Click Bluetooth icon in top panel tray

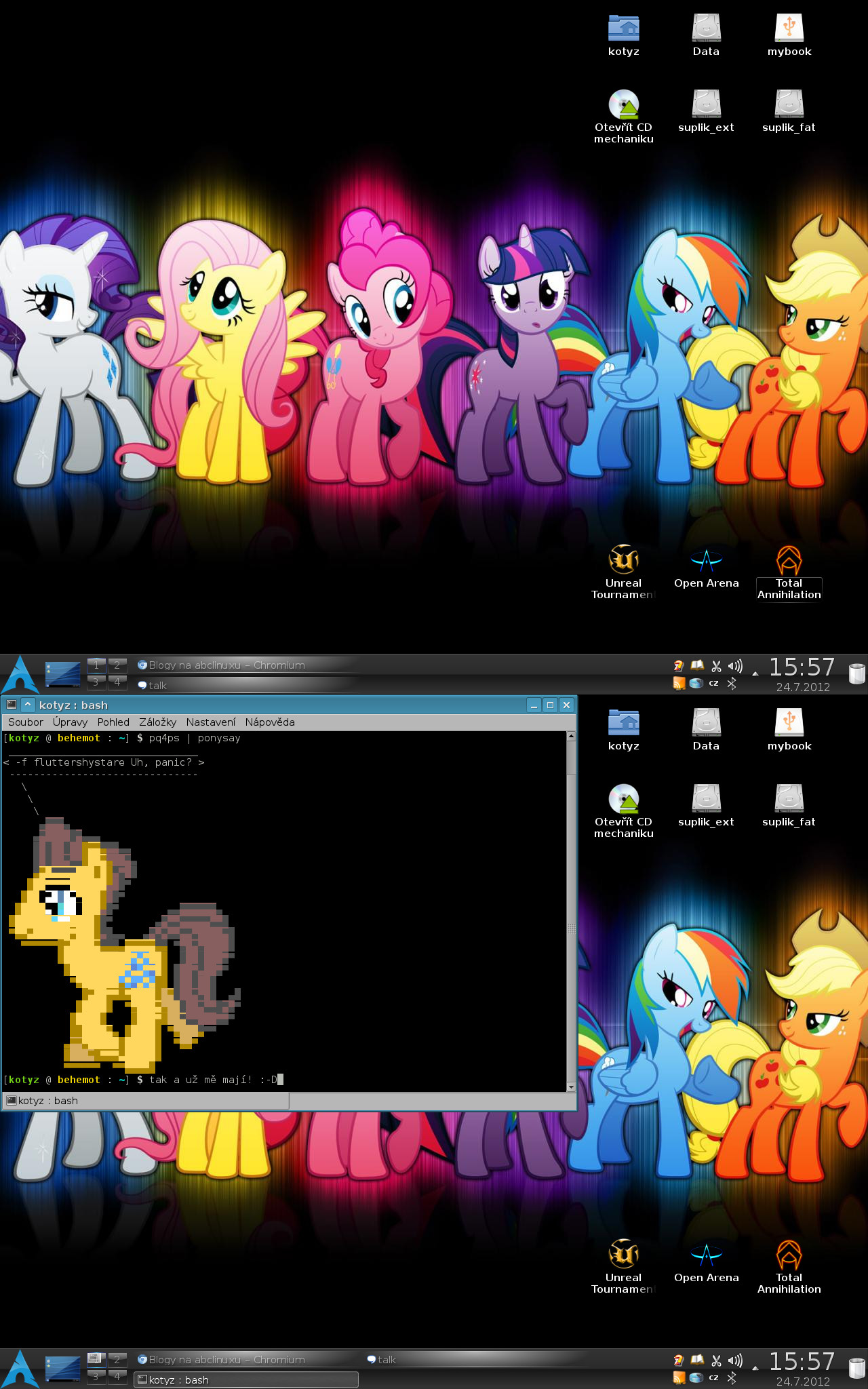(732, 684)
